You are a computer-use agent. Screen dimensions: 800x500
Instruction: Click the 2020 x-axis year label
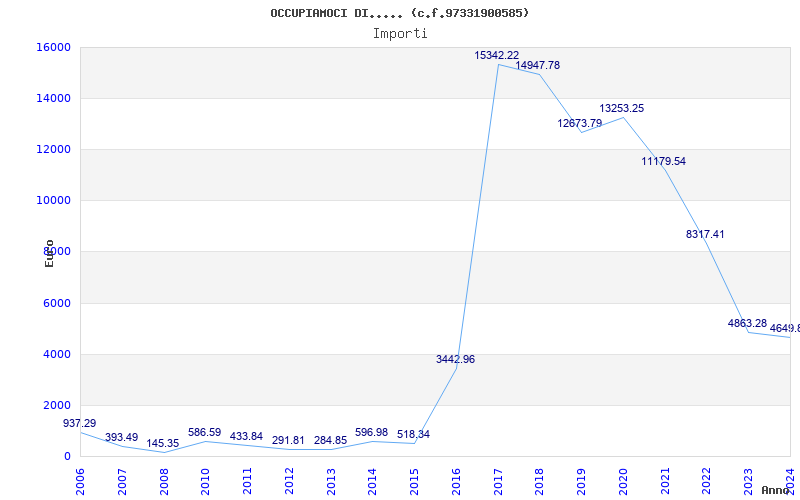(x=623, y=481)
